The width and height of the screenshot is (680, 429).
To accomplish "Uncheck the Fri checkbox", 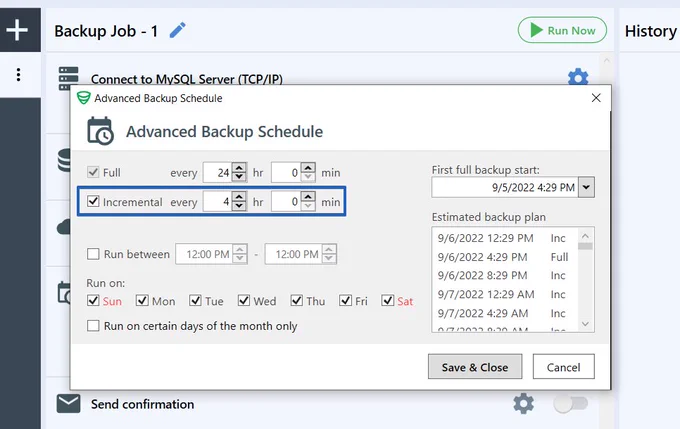I will pos(345,300).
